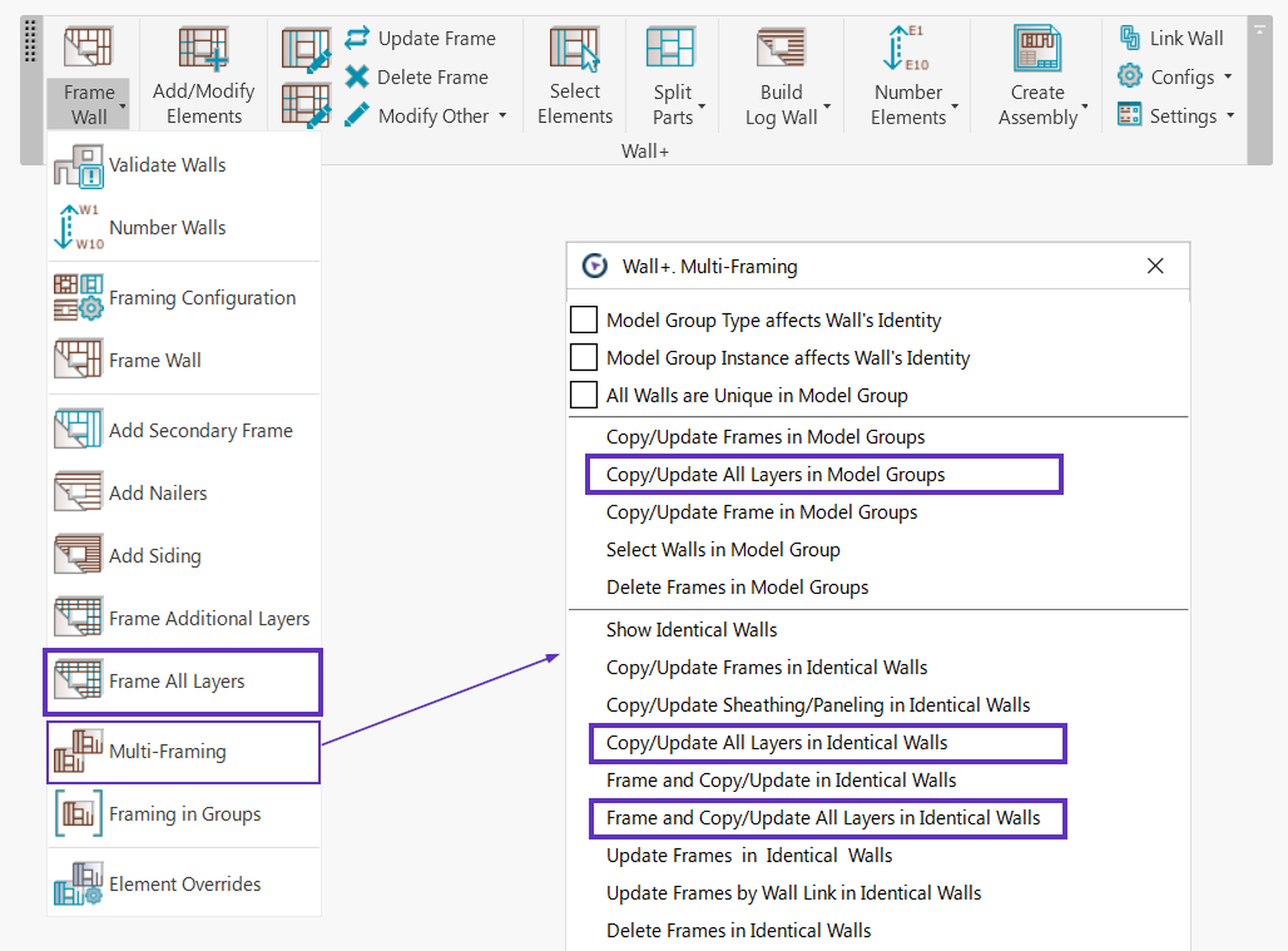1288x951 pixels.
Task: Open the Multi-Framing menu entry
Action: pos(183,752)
